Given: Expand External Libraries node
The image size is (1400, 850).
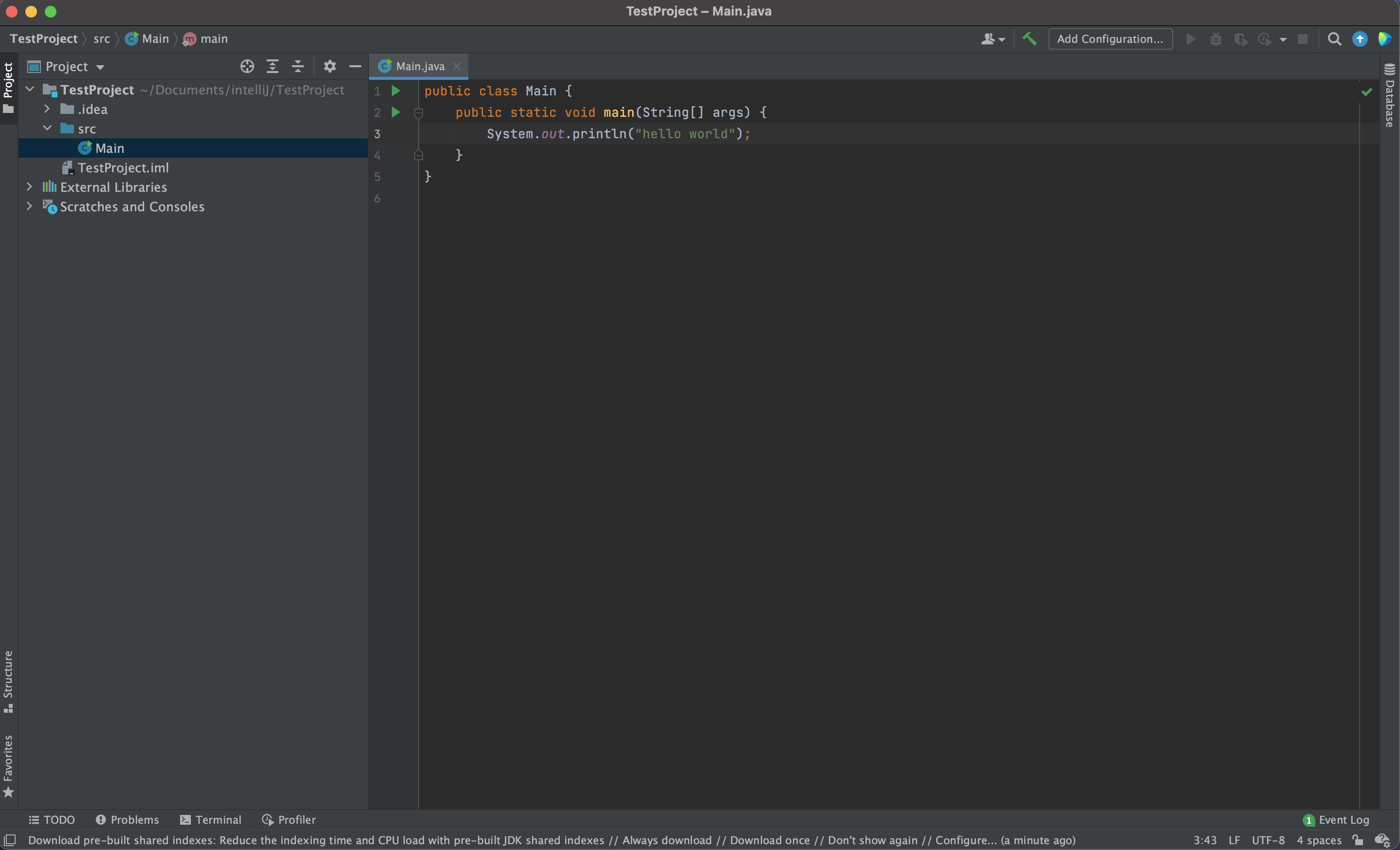Looking at the screenshot, I should [x=30, y=186].
